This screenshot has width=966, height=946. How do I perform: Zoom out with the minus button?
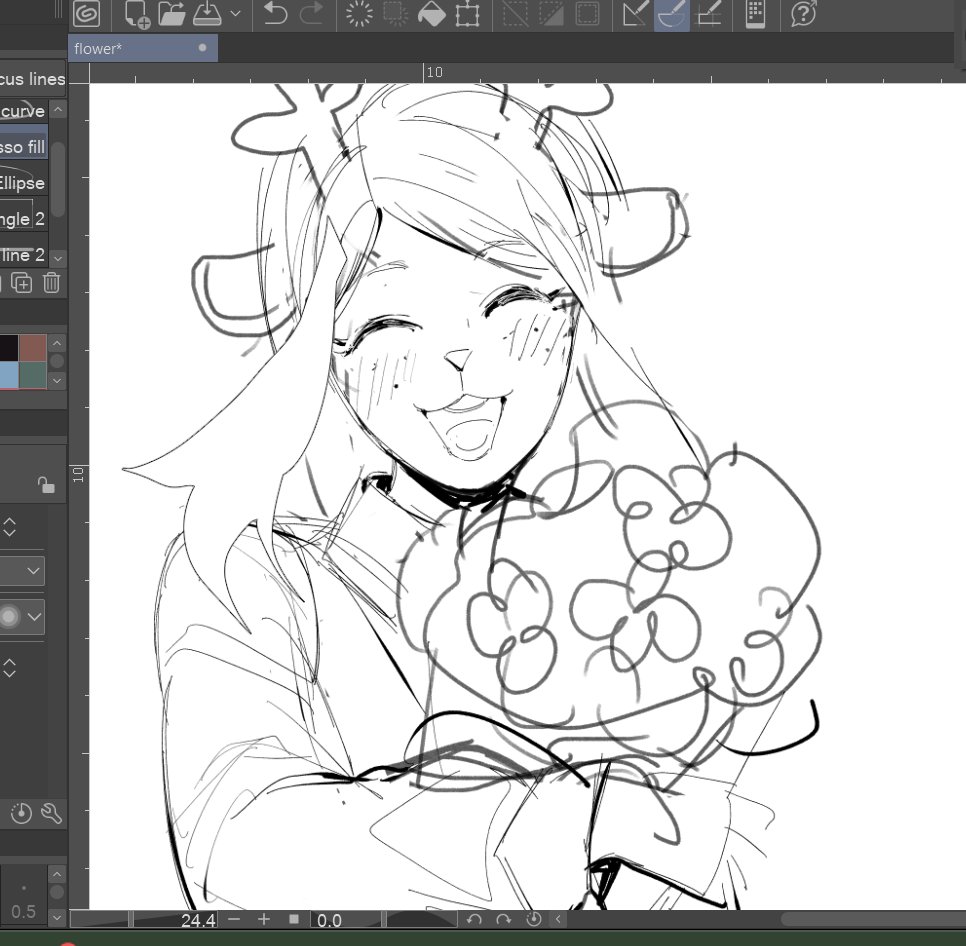(233, 919)
